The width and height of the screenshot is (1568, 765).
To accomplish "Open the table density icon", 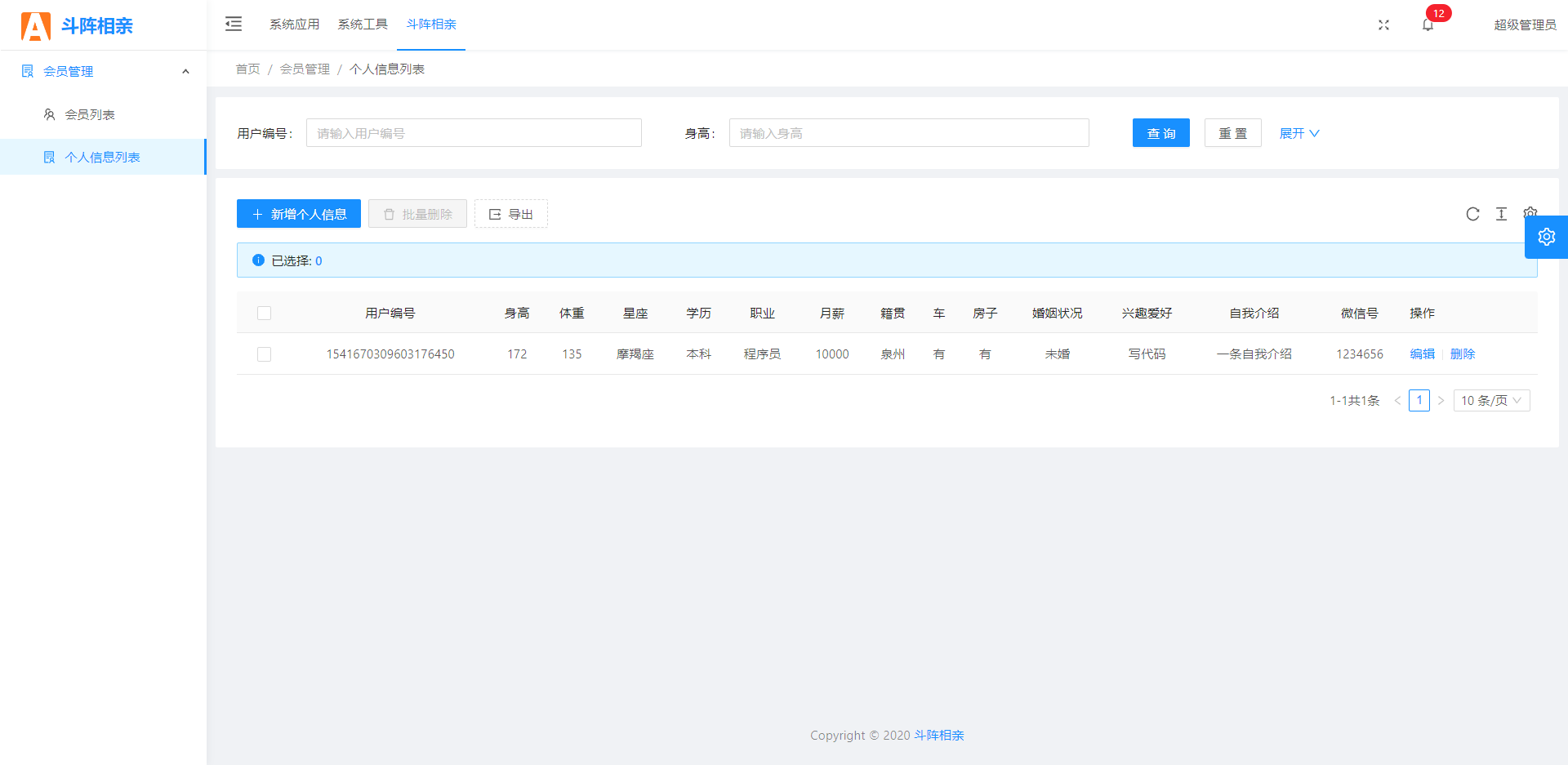I will [1501, 214].
